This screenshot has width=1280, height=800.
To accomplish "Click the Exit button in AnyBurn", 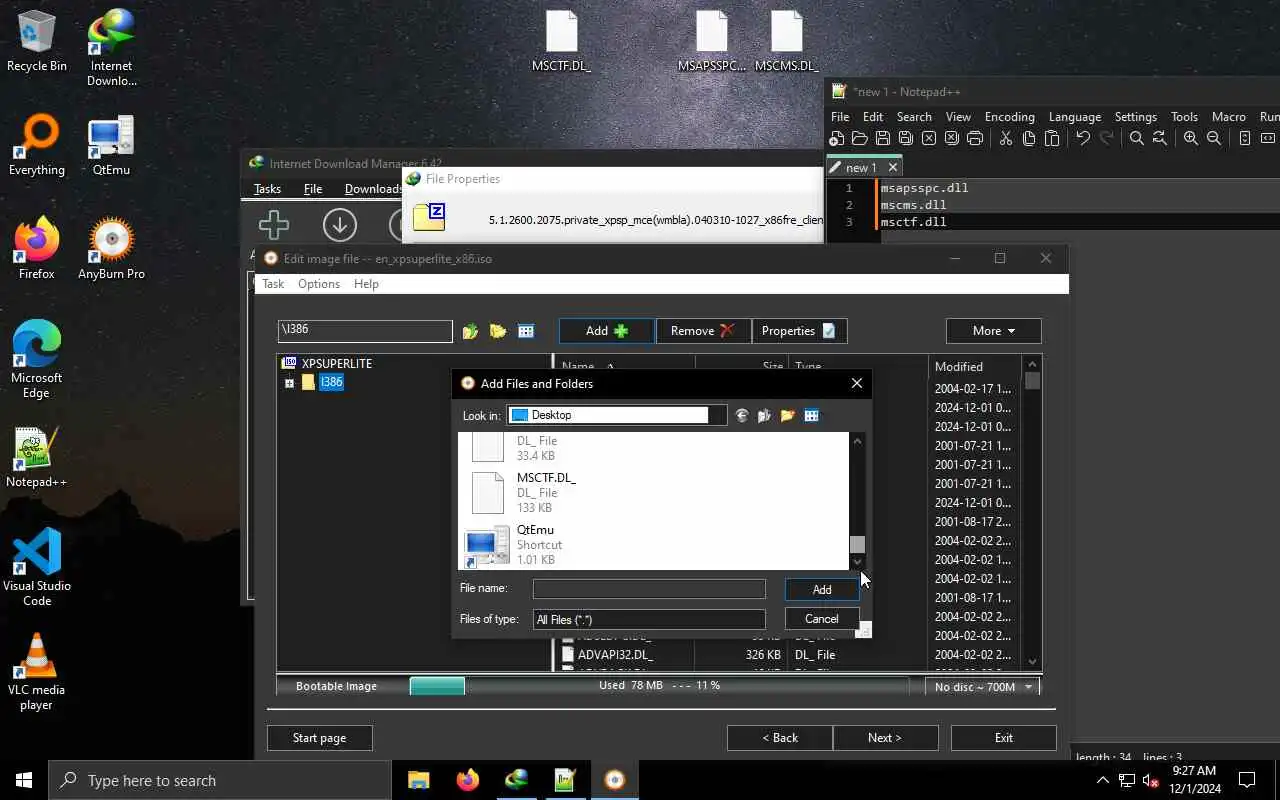I will point(1004,738).
